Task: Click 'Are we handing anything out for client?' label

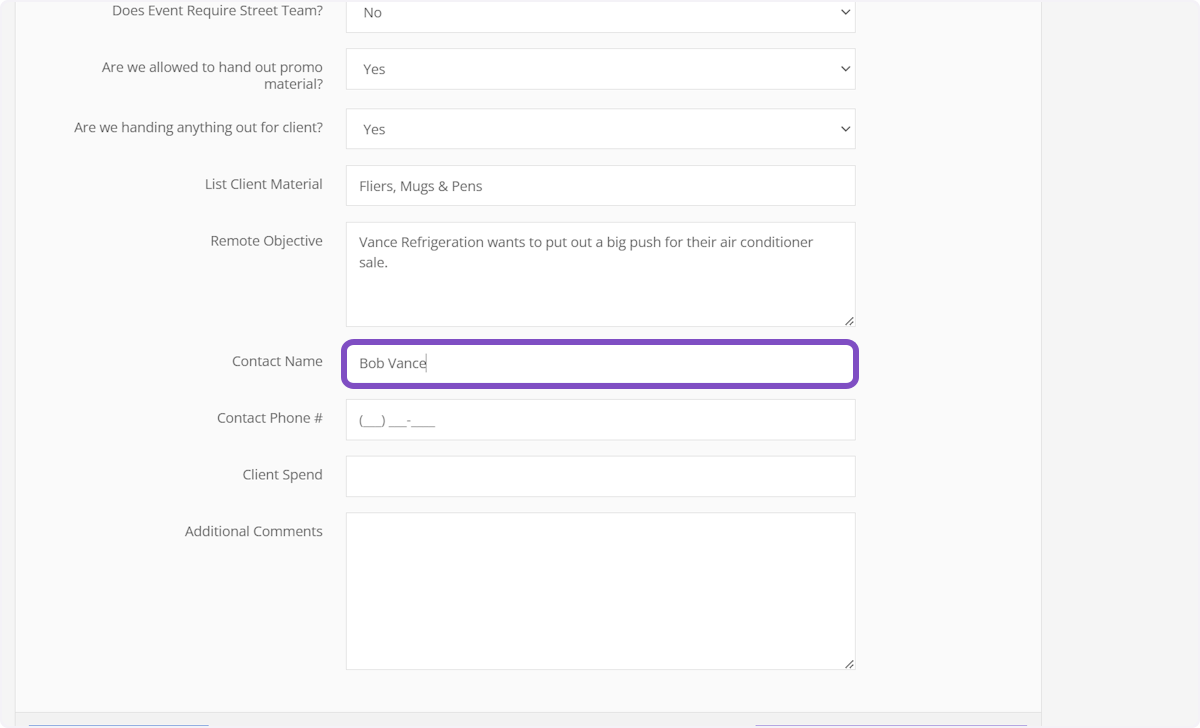Action: [198, 128]
